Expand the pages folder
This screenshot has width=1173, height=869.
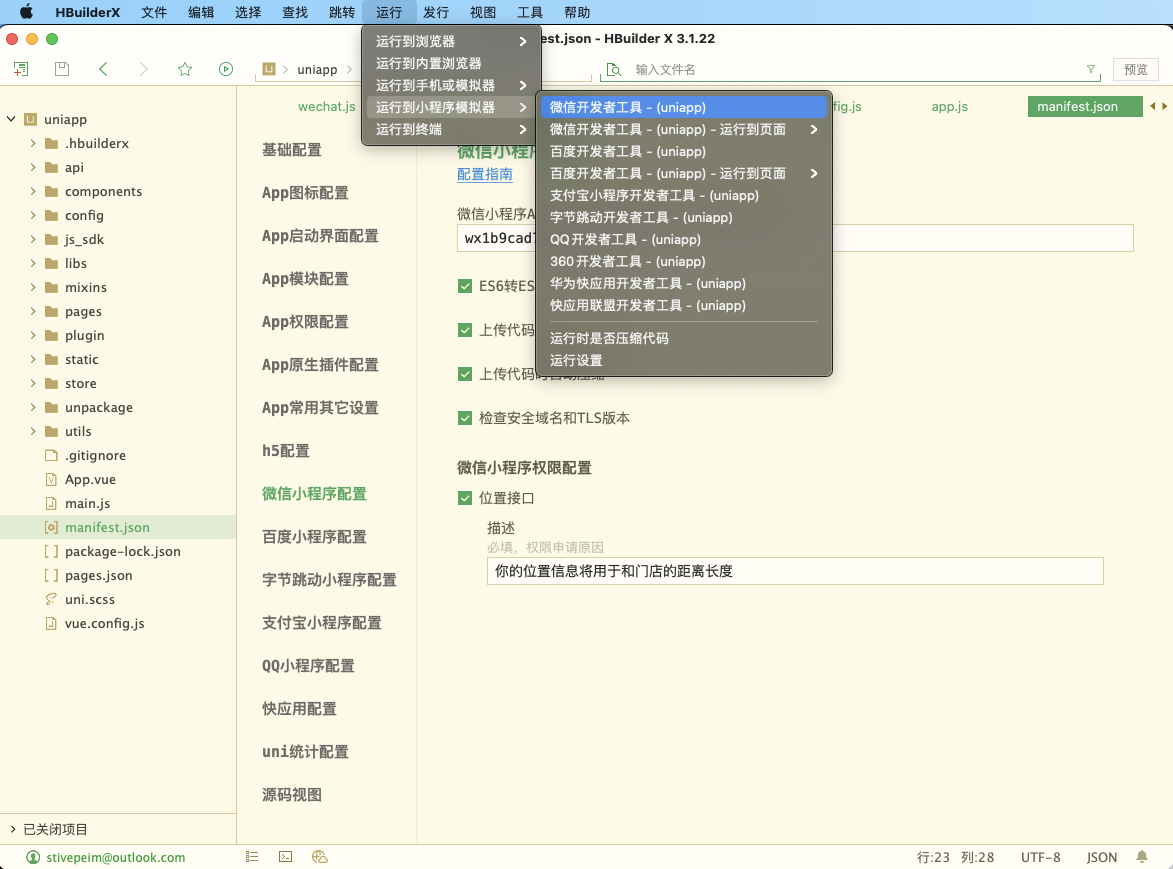[x=33, y=311]
